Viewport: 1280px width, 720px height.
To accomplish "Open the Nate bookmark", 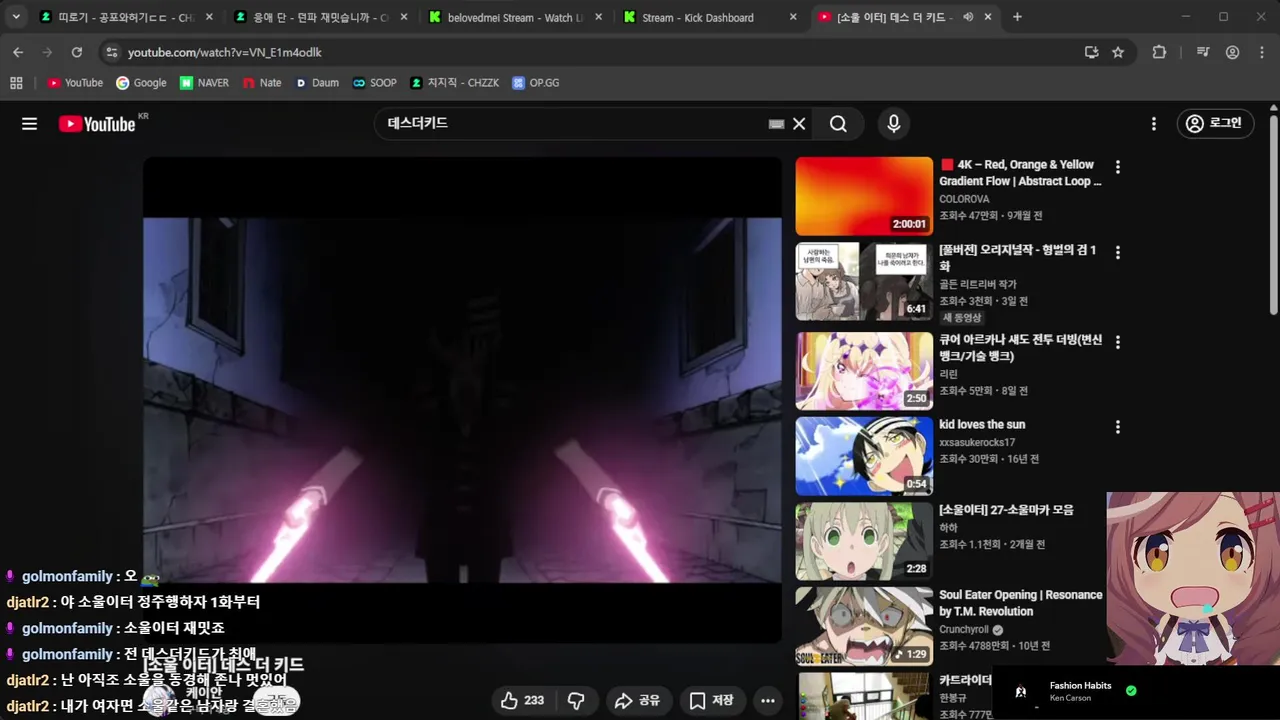I will click(262, 83).
